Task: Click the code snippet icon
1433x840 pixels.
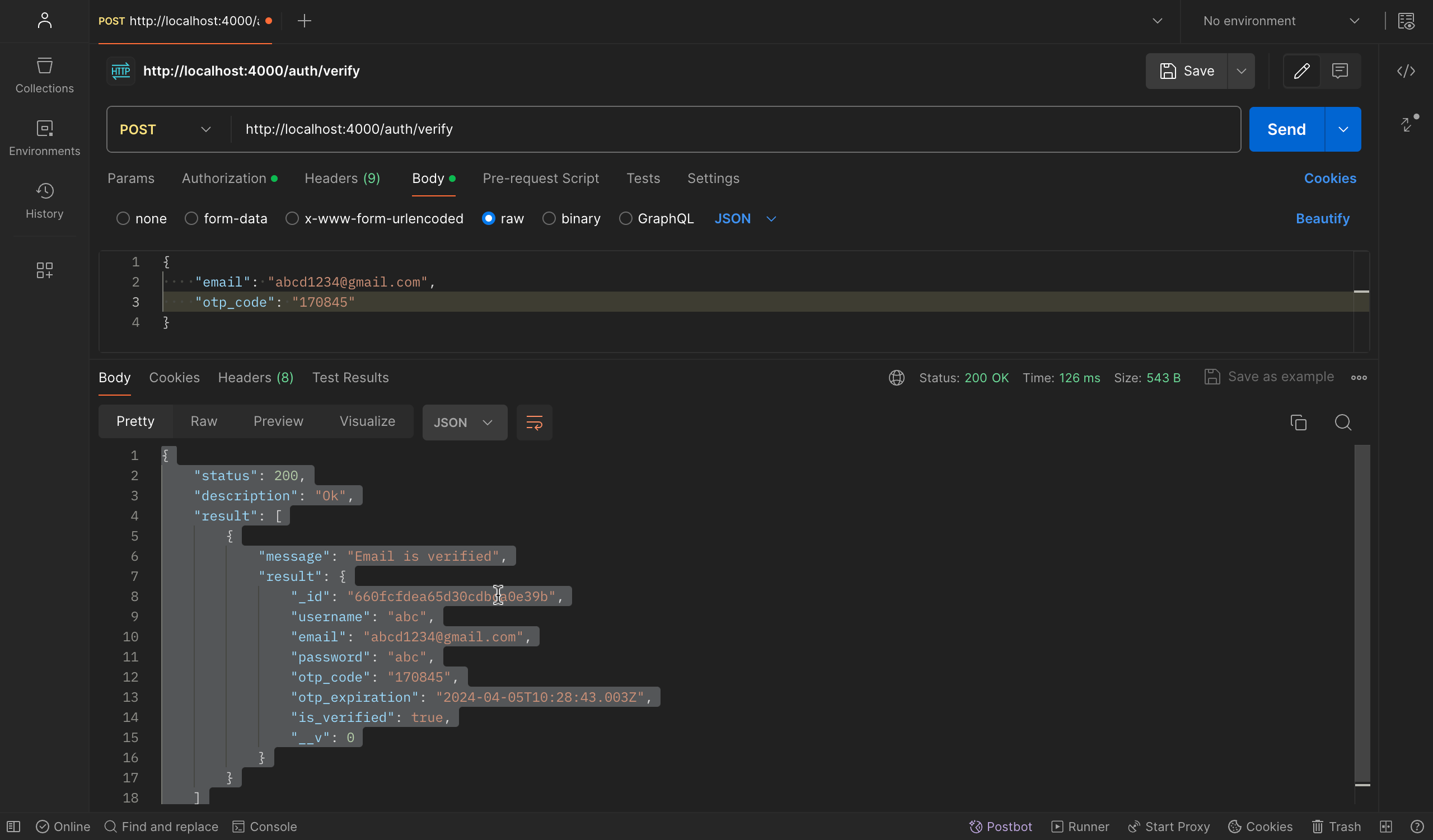Action: pyautogui.click(x=1406, y=71)
